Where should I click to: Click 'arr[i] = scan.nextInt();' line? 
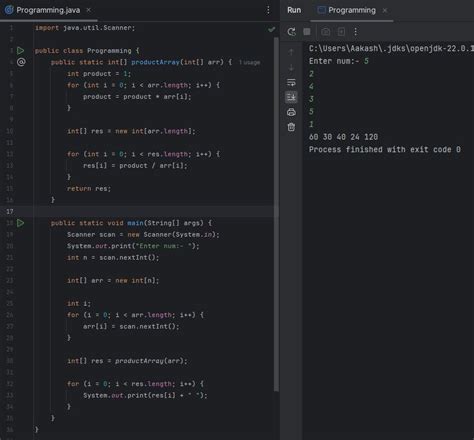tap(131, 326)
